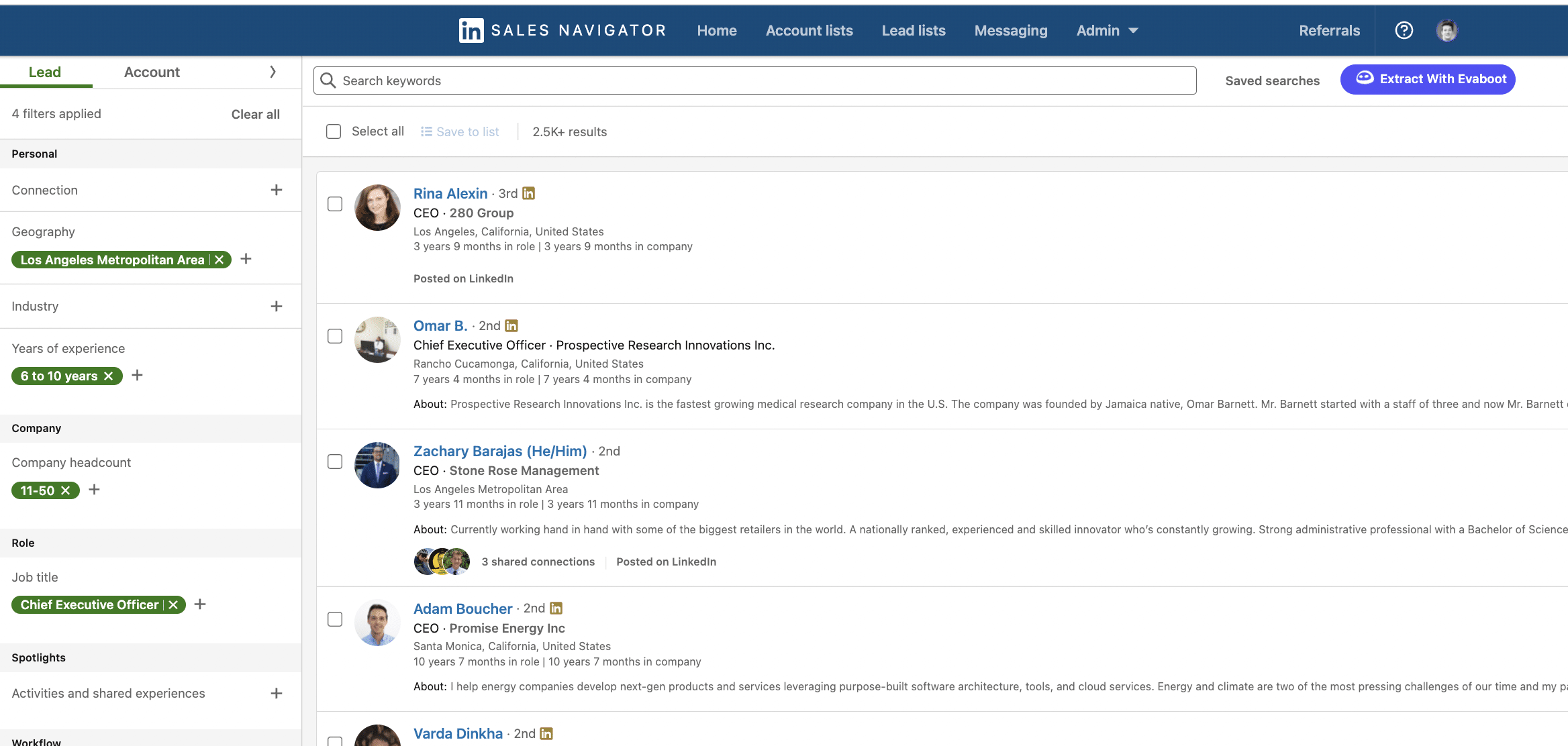
Task: Select Rina Alexin's result checkbox
Action: point(335,204)
